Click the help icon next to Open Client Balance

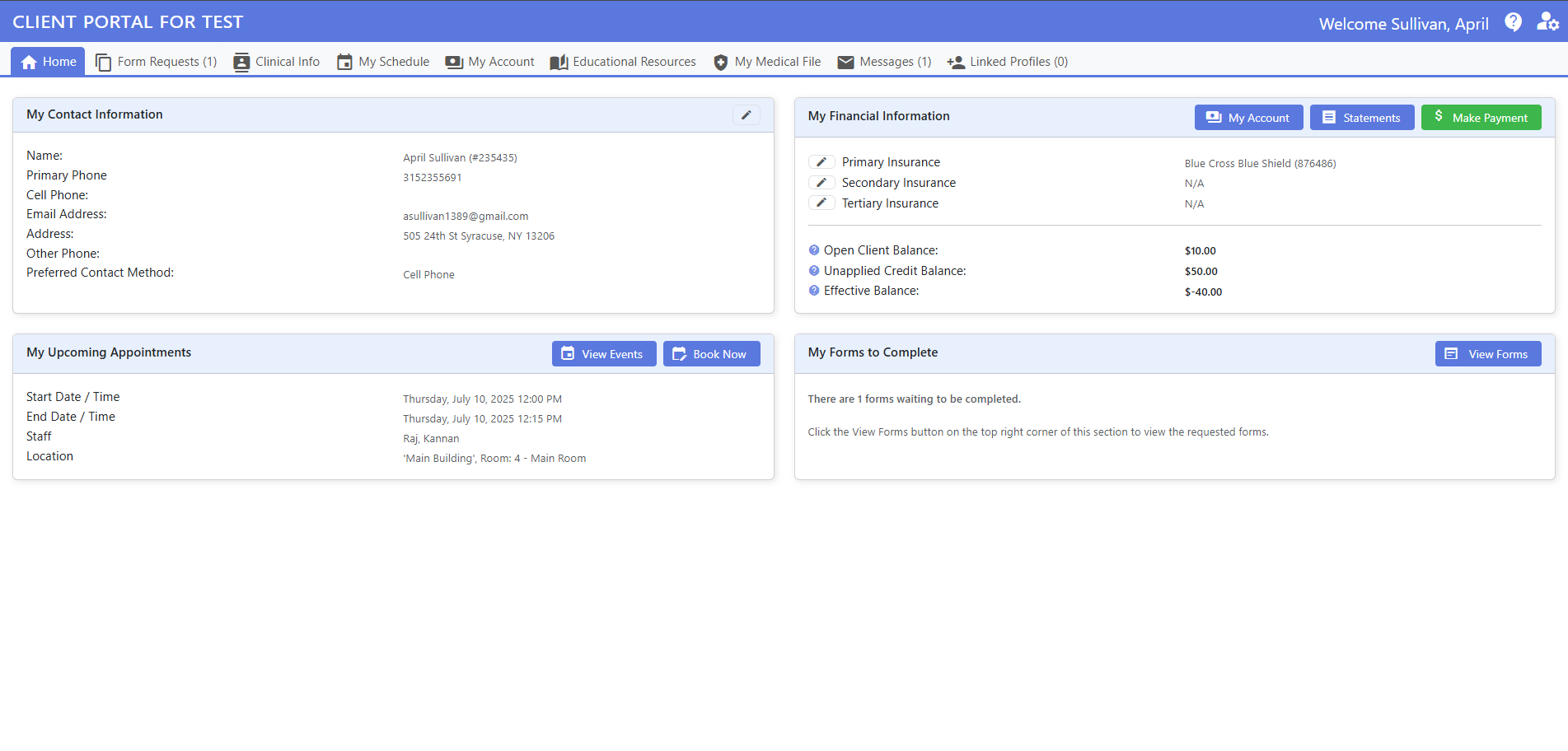[x=813, y=250]
